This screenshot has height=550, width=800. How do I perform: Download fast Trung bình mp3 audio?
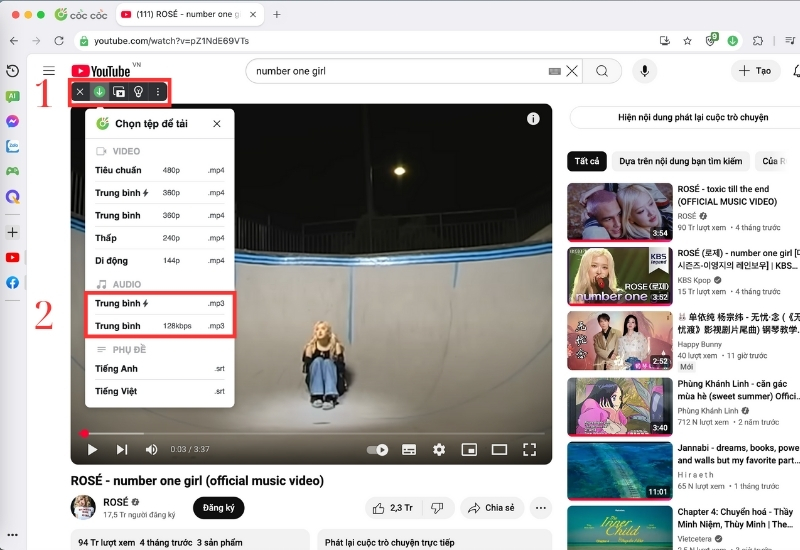click(x=160, y=304)
